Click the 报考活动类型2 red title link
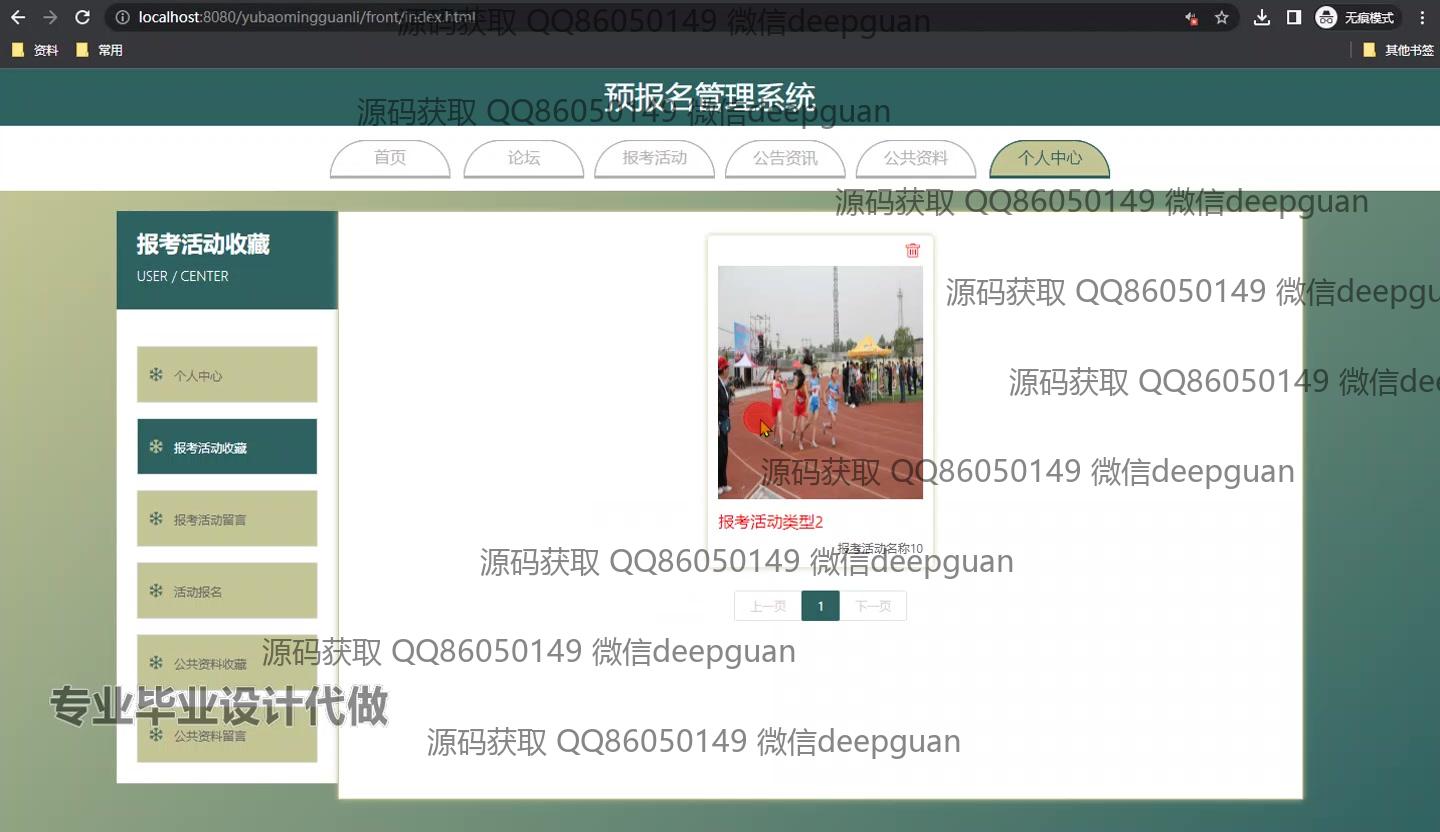The width and height of the screenshot is (1440, 832). click(x=770, y=522)
